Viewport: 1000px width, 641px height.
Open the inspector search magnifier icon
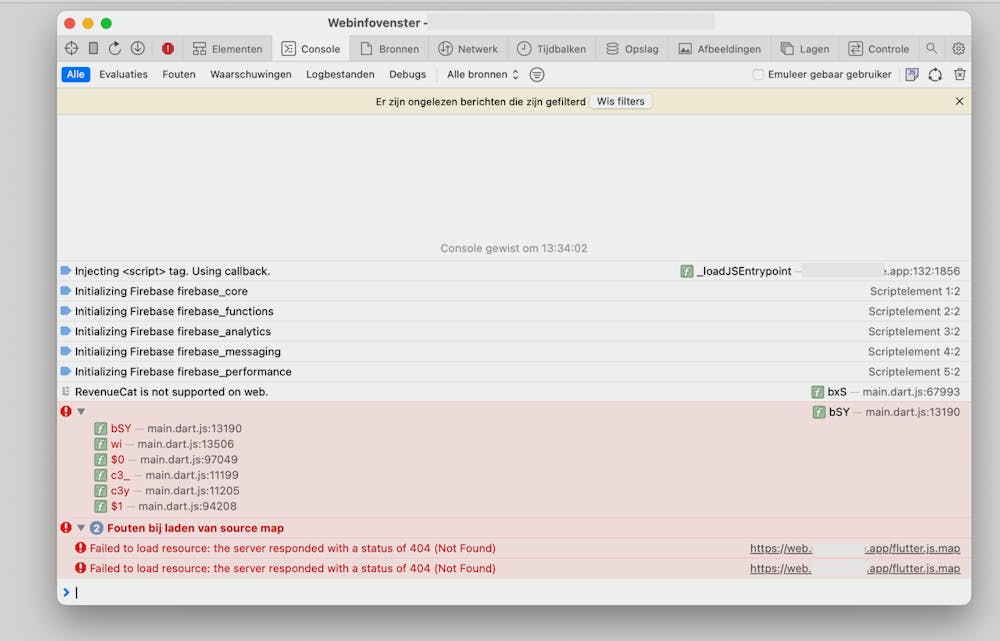932,48
